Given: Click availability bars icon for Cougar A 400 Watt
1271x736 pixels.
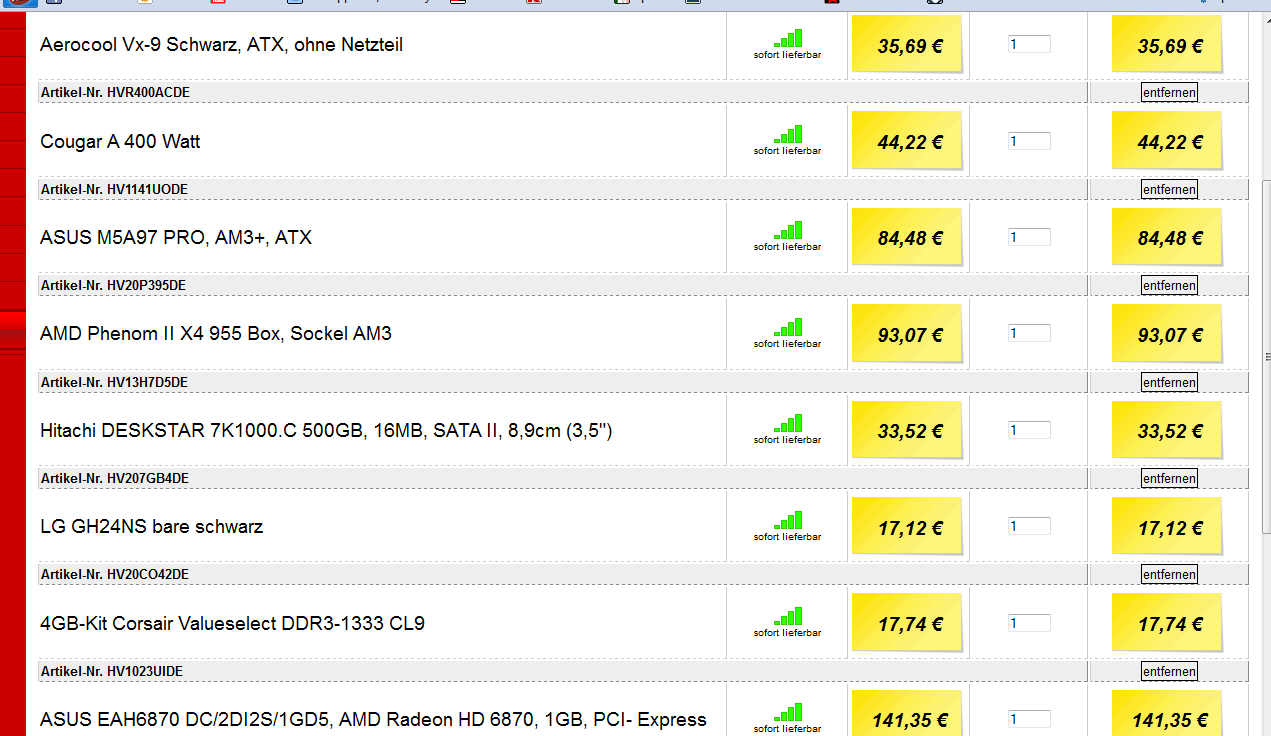Looking at the screenshot, I should coord(788,135).
